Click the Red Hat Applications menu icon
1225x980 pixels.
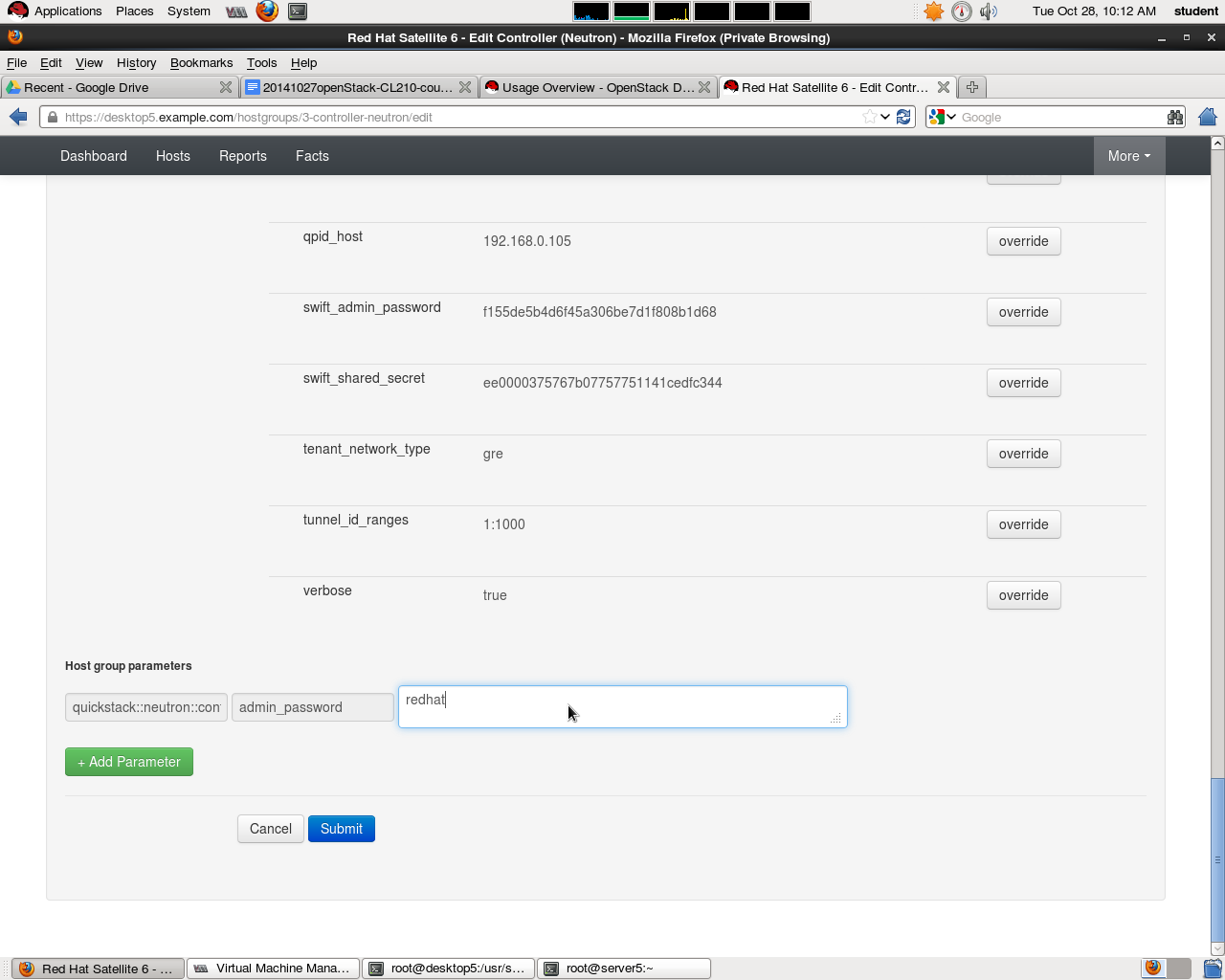coord(17,11)
